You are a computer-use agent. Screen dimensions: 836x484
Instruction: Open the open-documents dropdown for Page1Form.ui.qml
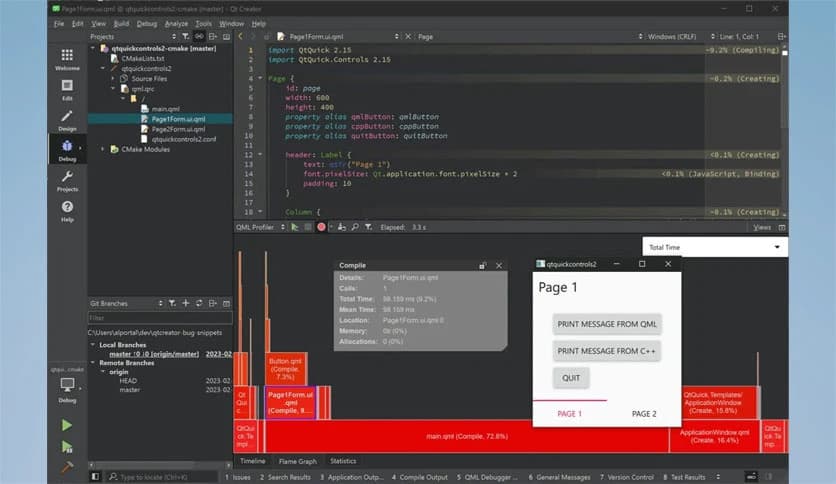[345, 36]
